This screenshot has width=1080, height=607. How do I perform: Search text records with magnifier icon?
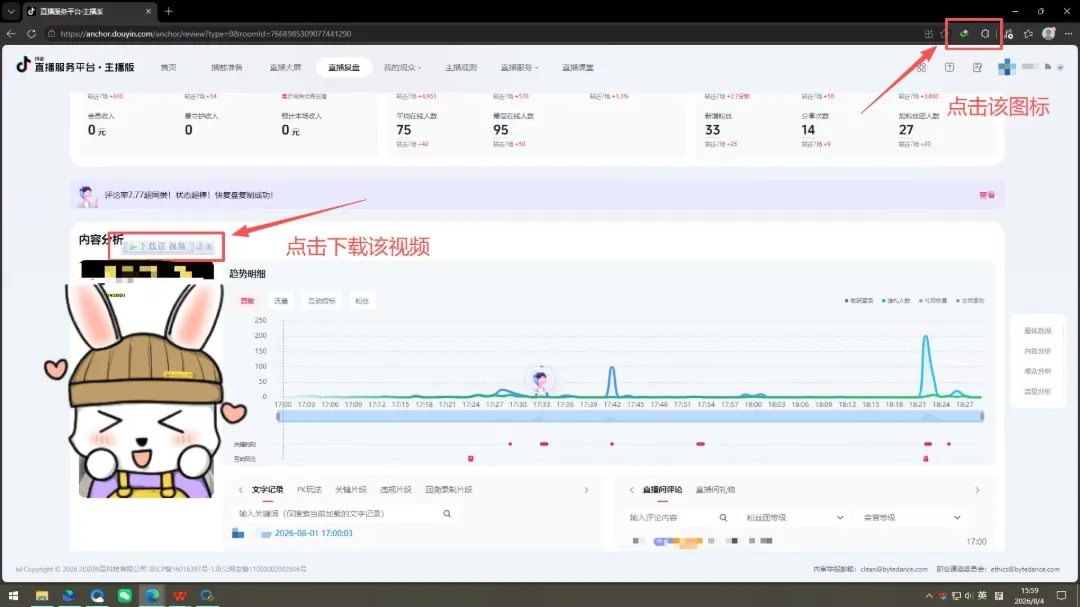pyautogui.click(x=447, y=514)
